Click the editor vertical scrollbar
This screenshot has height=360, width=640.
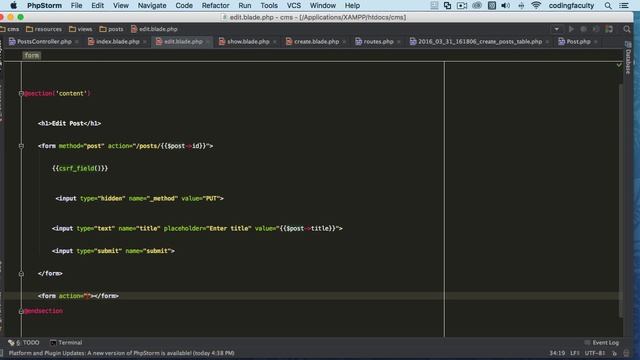point(621,200)
